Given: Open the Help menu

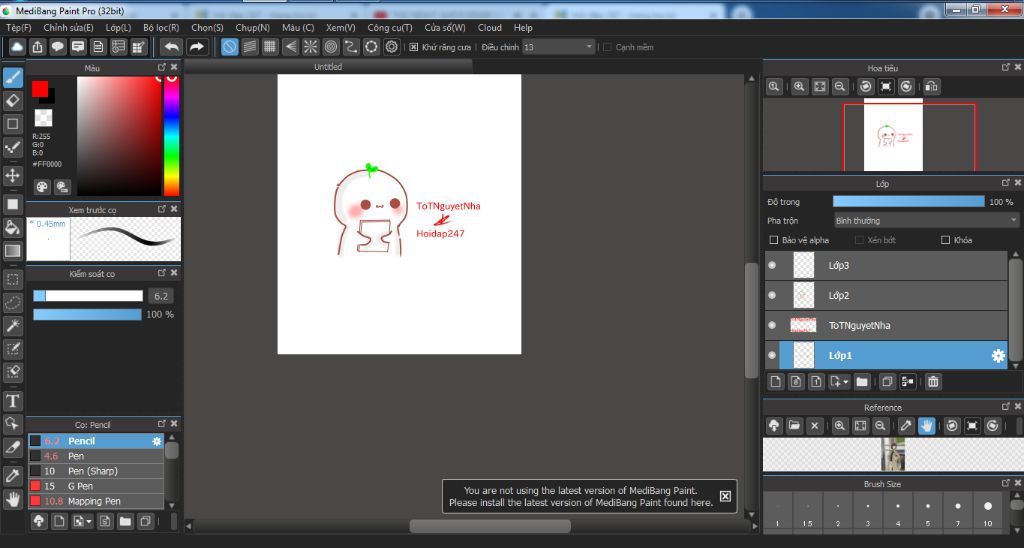Looking at the screenshot, I should pos(523,27).
